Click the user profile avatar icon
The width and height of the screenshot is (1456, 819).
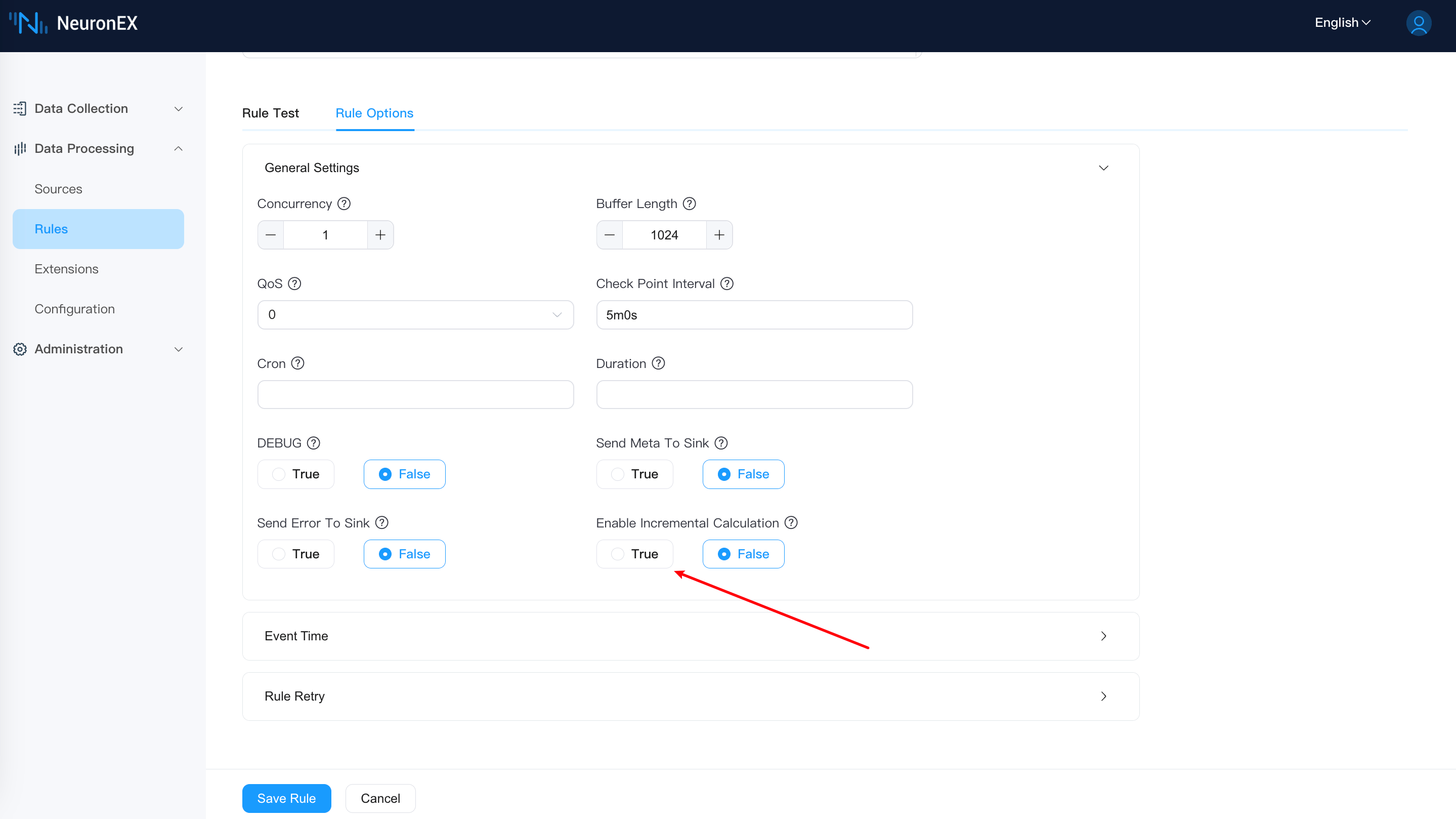click(x=1418, y=23)
